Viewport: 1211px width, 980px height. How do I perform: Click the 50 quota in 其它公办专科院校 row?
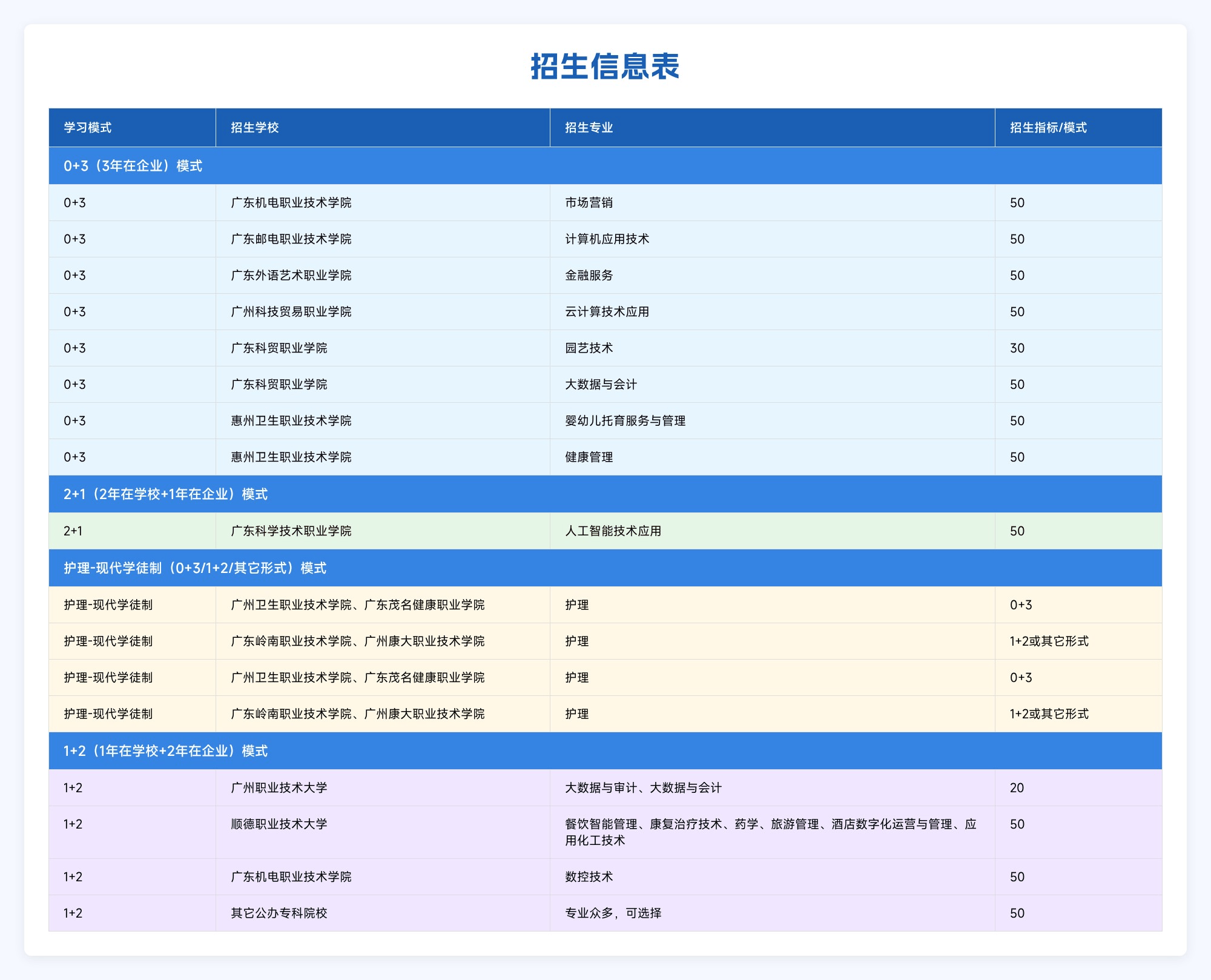1078,913
